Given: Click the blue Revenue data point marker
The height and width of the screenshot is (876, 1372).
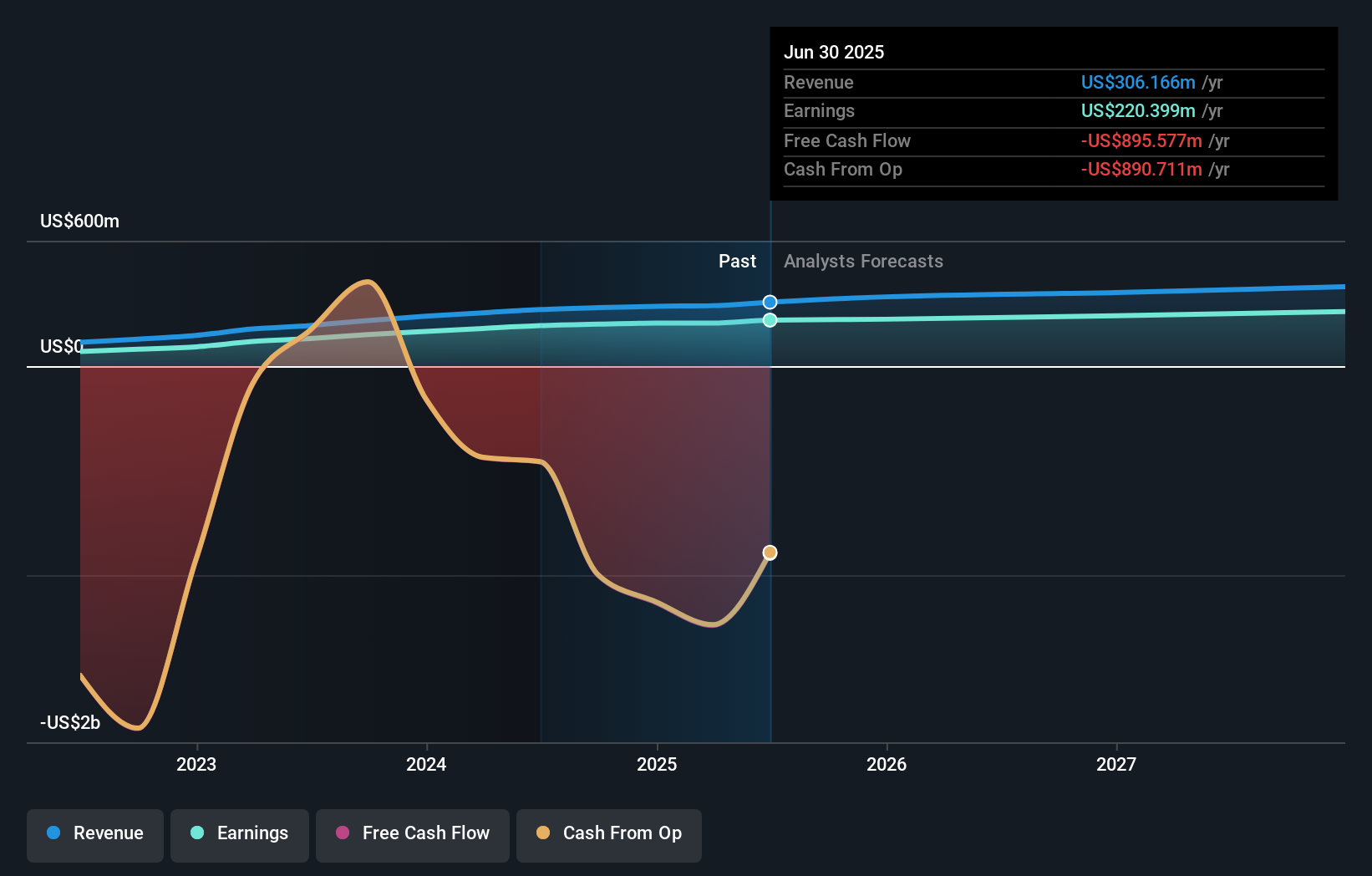Looking at the screenshot, I should [x=770, y=302].
